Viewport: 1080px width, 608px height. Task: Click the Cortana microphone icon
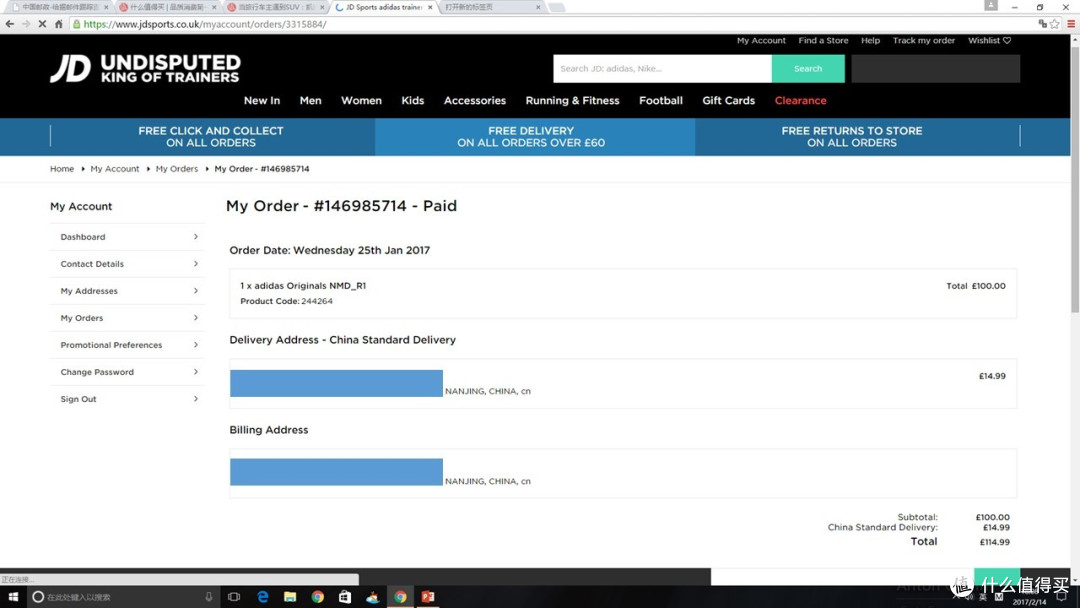coord(208,597)
